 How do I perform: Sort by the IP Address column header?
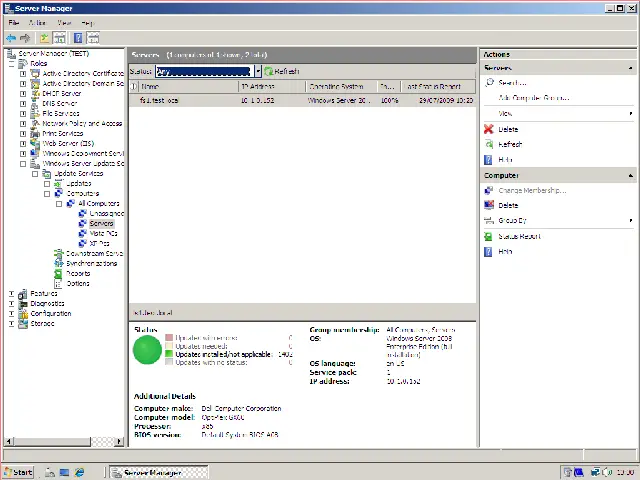pyautogui.click(x=272, y=87)
